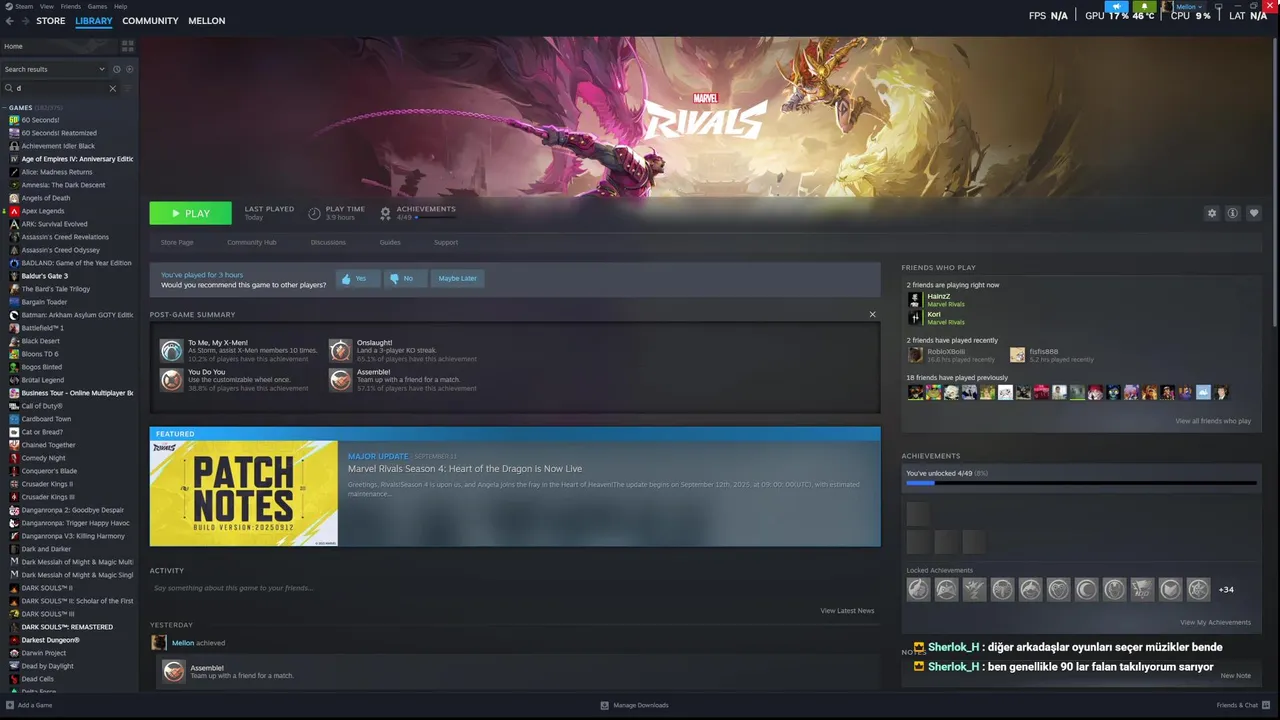Viewport: 1280px width, 720px height.
Task: Create a New Note
Action: coord(1235,675)
